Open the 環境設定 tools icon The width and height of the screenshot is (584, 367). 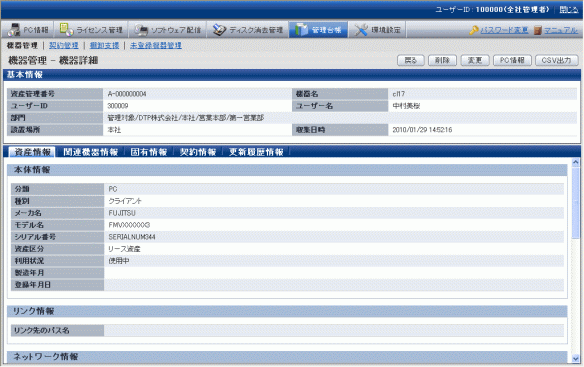[361, 30]
